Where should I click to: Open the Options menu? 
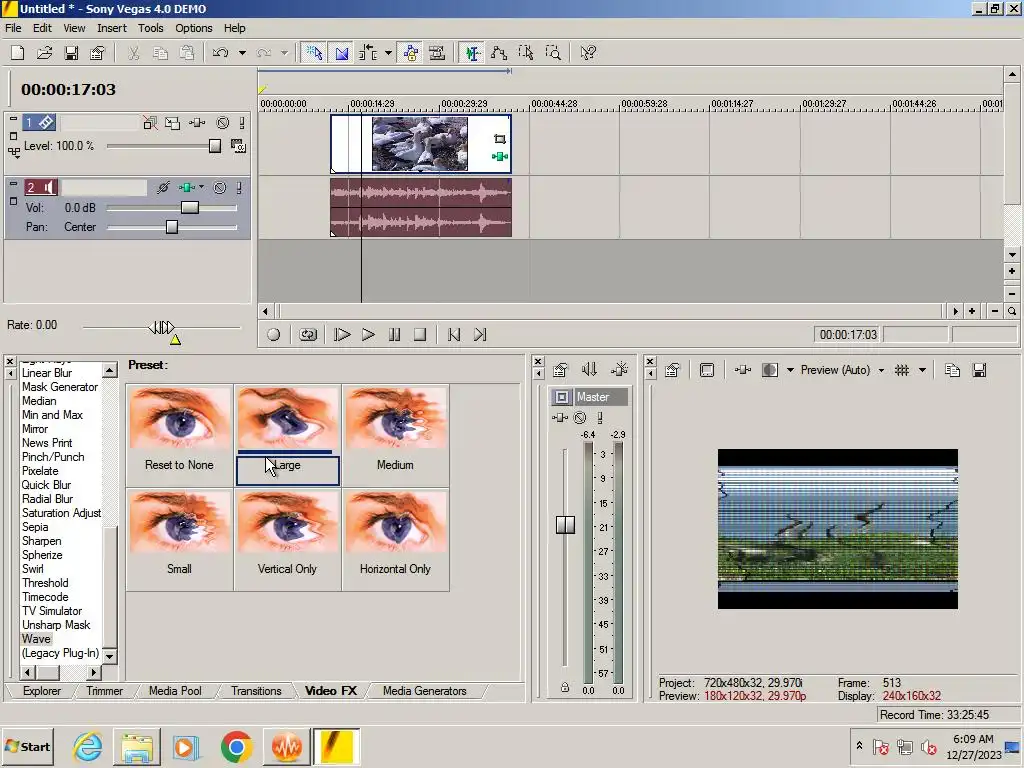click(x=193, y=28)
